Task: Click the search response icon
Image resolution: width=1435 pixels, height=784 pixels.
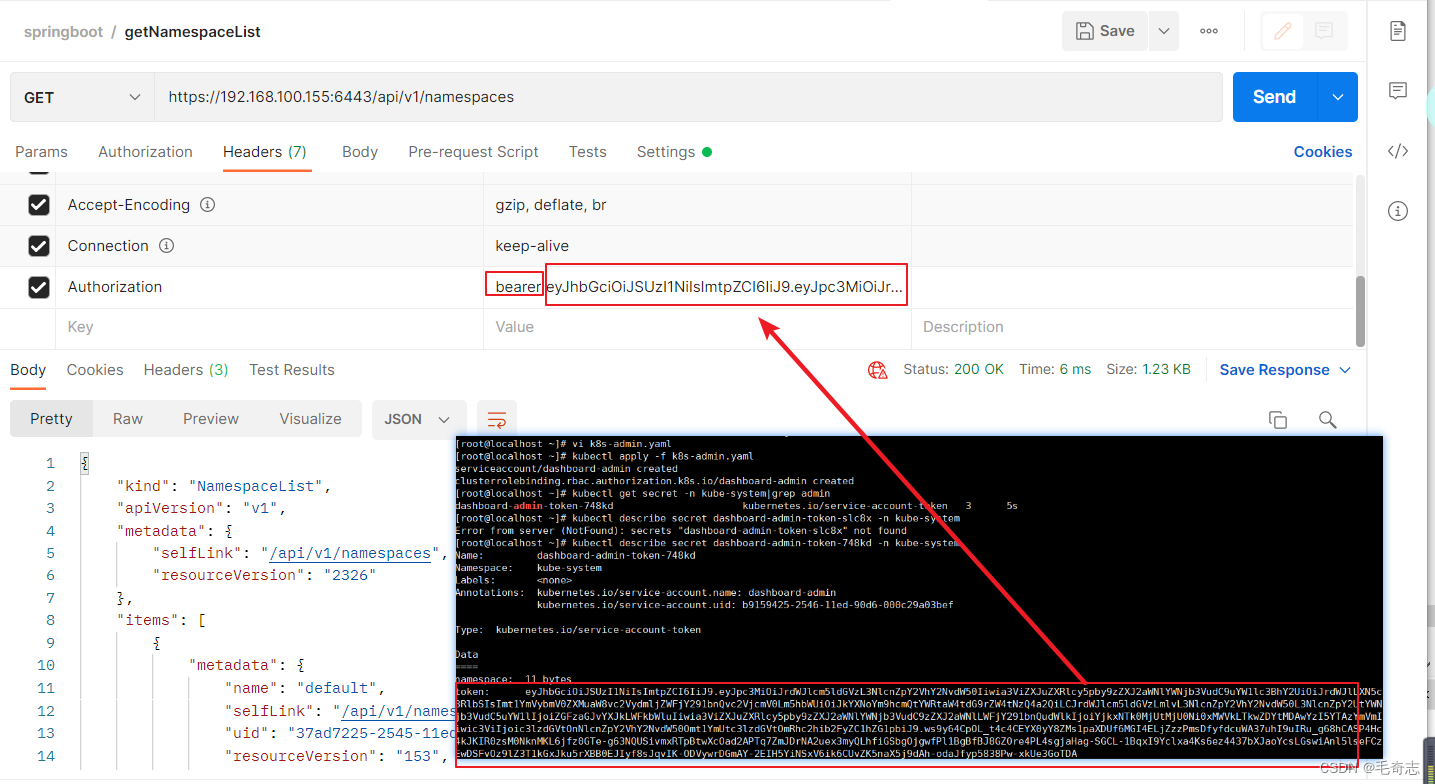Action: coord(1327,420)
